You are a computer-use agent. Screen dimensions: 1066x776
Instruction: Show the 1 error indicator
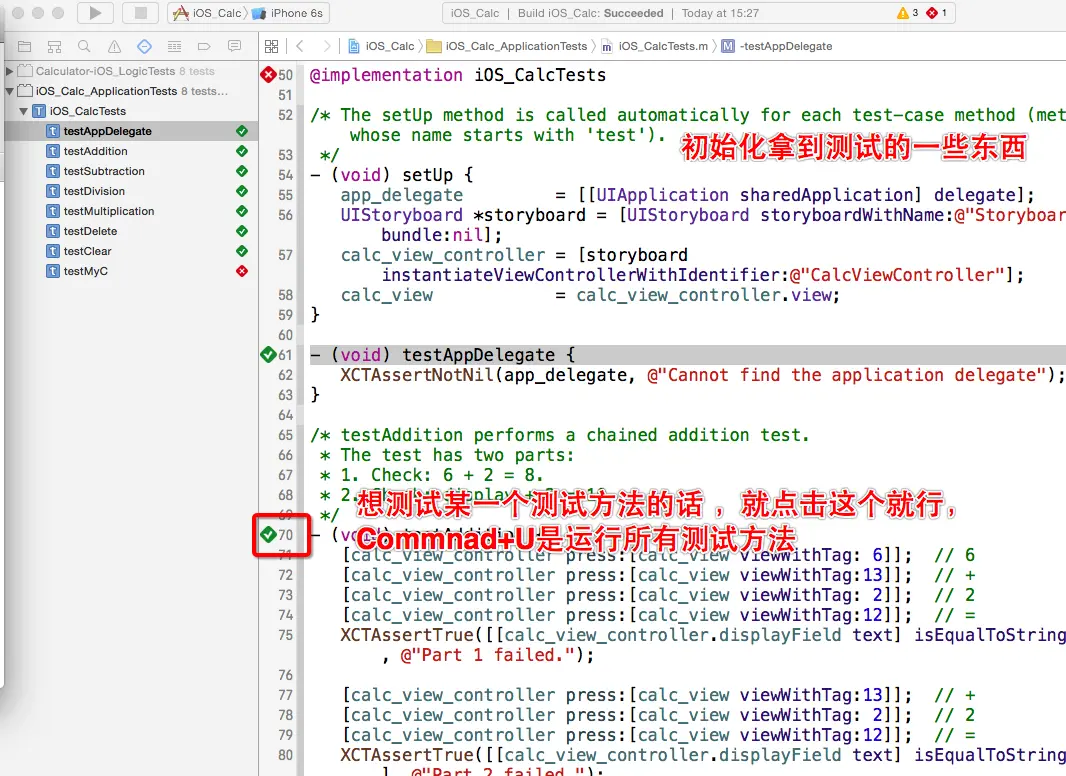tap(937, 13)
